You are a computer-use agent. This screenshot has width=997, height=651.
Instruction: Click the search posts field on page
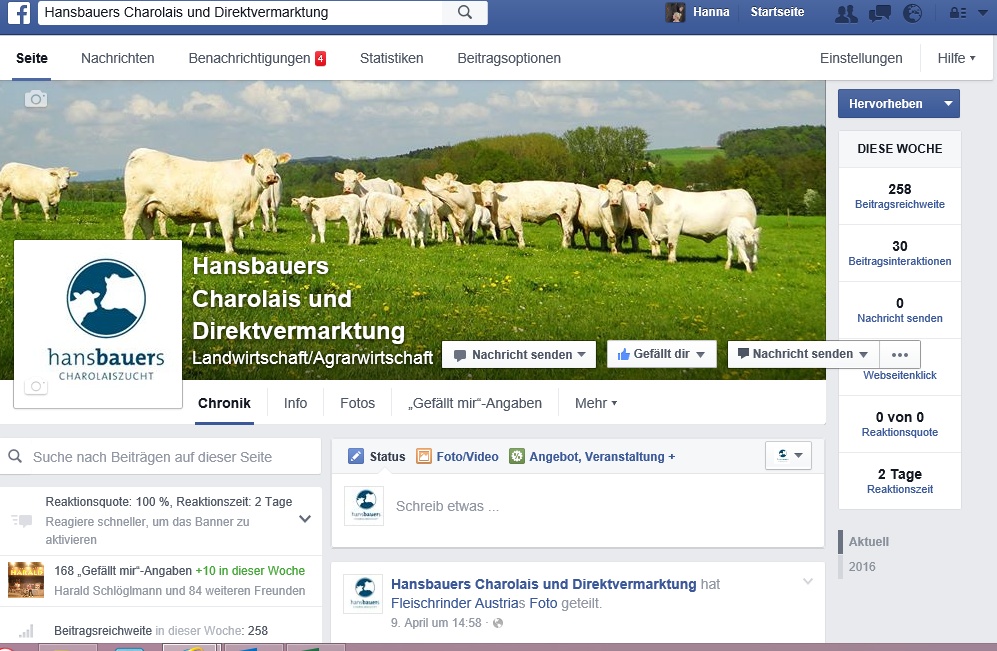(x=161, y=457)
